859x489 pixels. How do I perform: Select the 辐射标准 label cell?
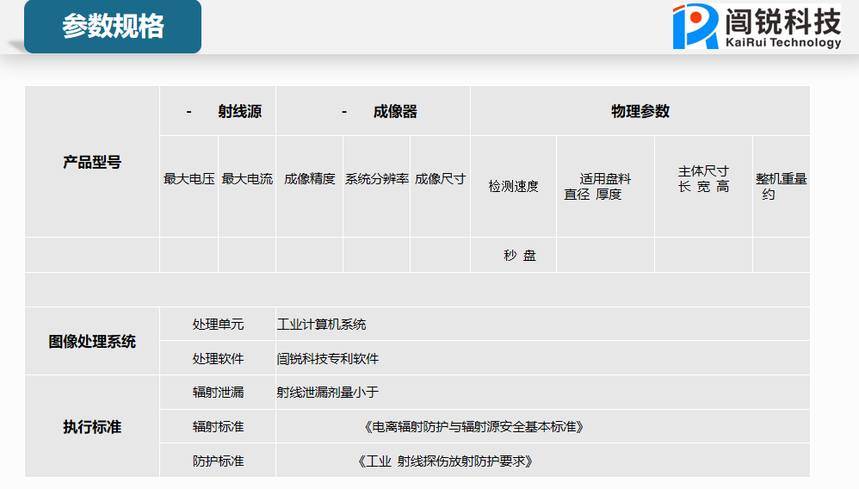pyautogui.click(x=218, y=427)
